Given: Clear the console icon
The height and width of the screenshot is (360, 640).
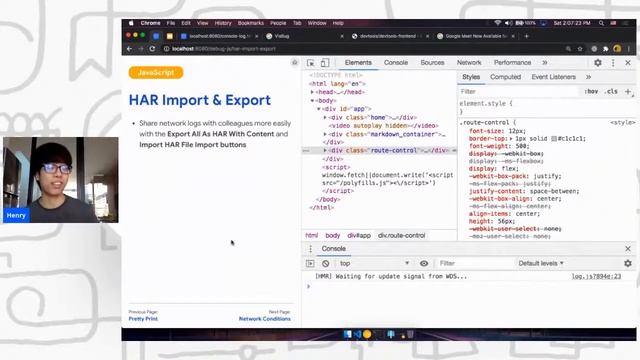Looking at the screenshot, I should pos(325,263).
